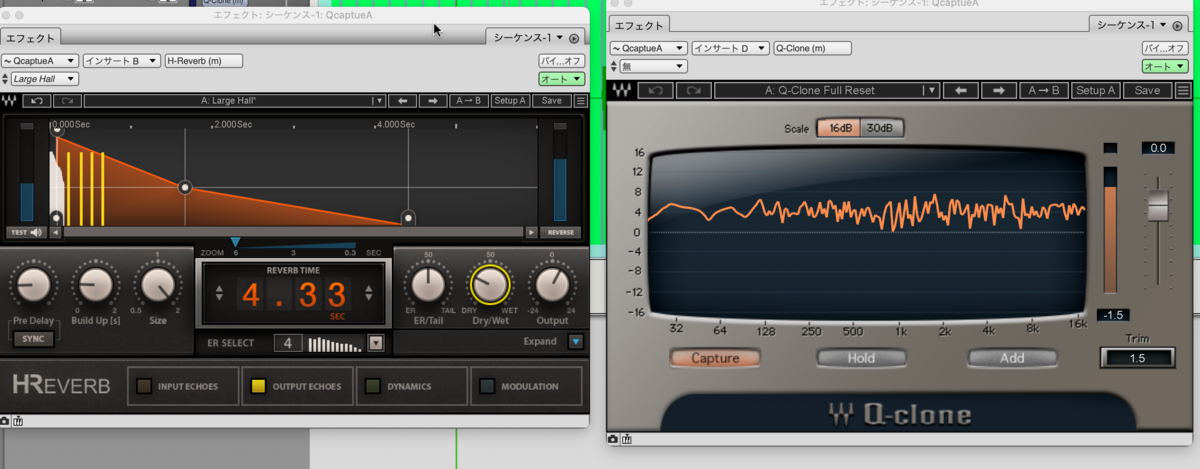The image size is (1200, 469).
Task: Click the Hold button in Q-Clone
Action: pos(861,358)
